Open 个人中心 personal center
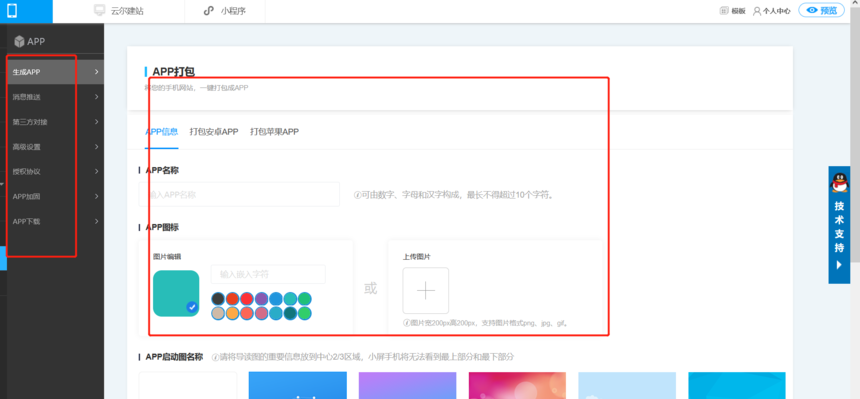This screenshot has height=399, width=860. [772, 10]
